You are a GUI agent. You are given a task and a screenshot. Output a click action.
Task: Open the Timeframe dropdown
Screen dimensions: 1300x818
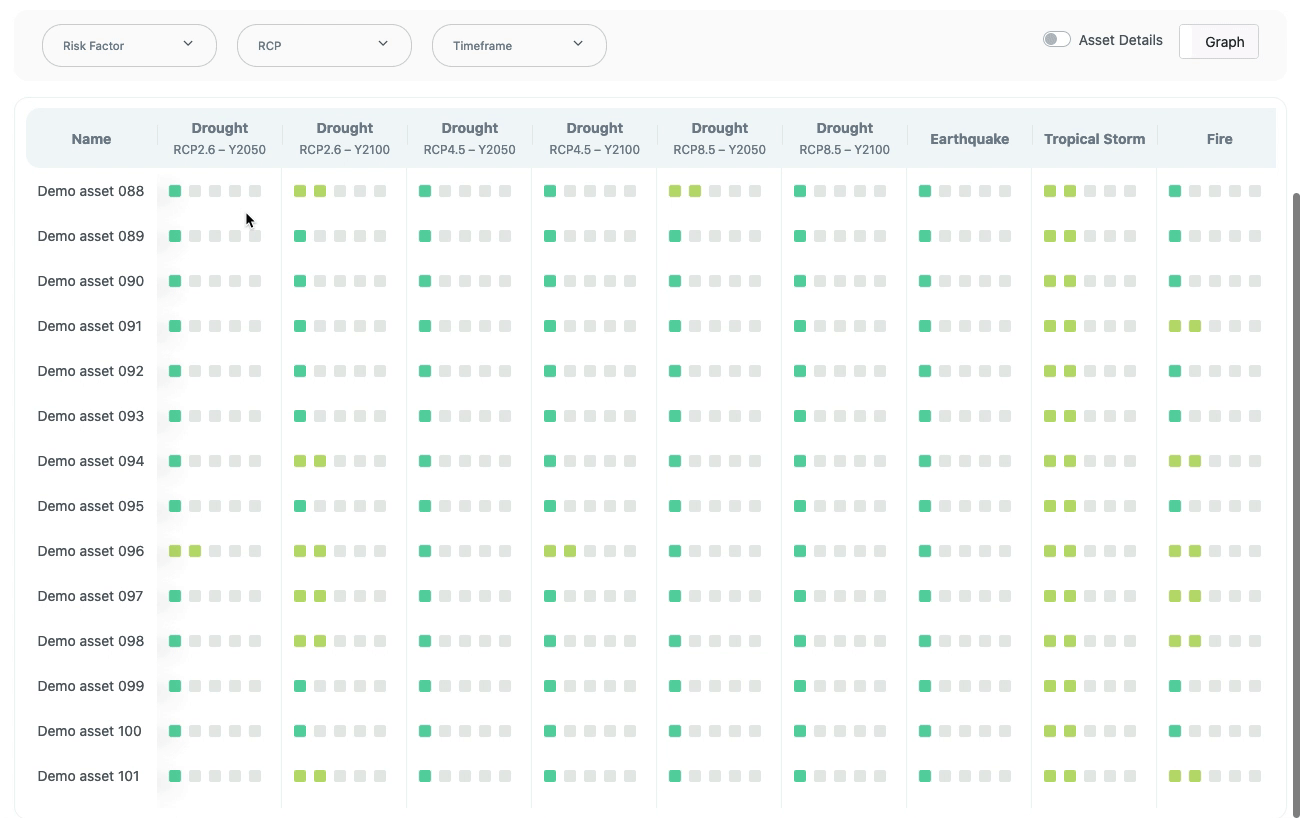[x=519, y=46]
